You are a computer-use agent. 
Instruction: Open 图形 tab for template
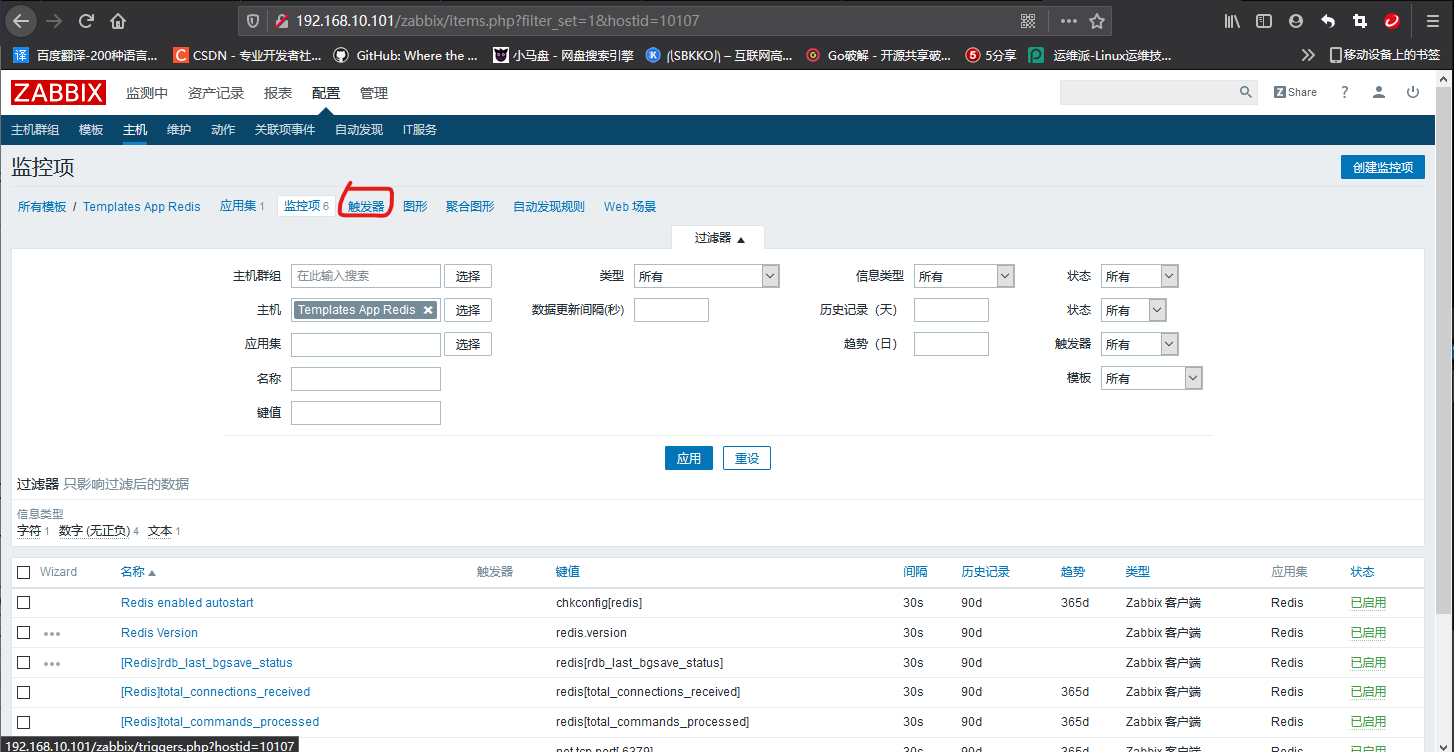[415, 206]
